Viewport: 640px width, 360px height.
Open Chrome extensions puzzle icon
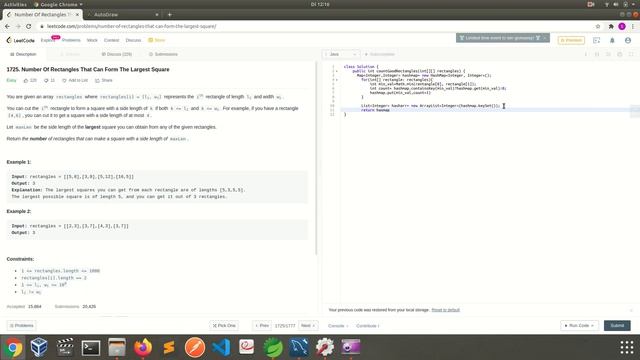point(611,26)
